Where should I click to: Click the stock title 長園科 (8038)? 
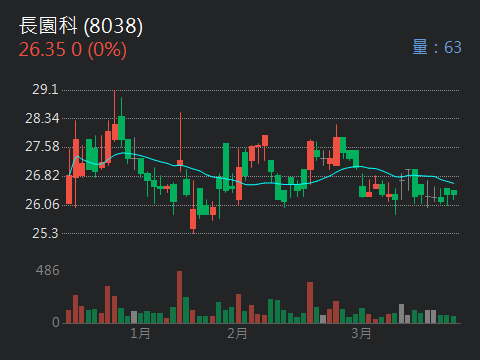81,26
